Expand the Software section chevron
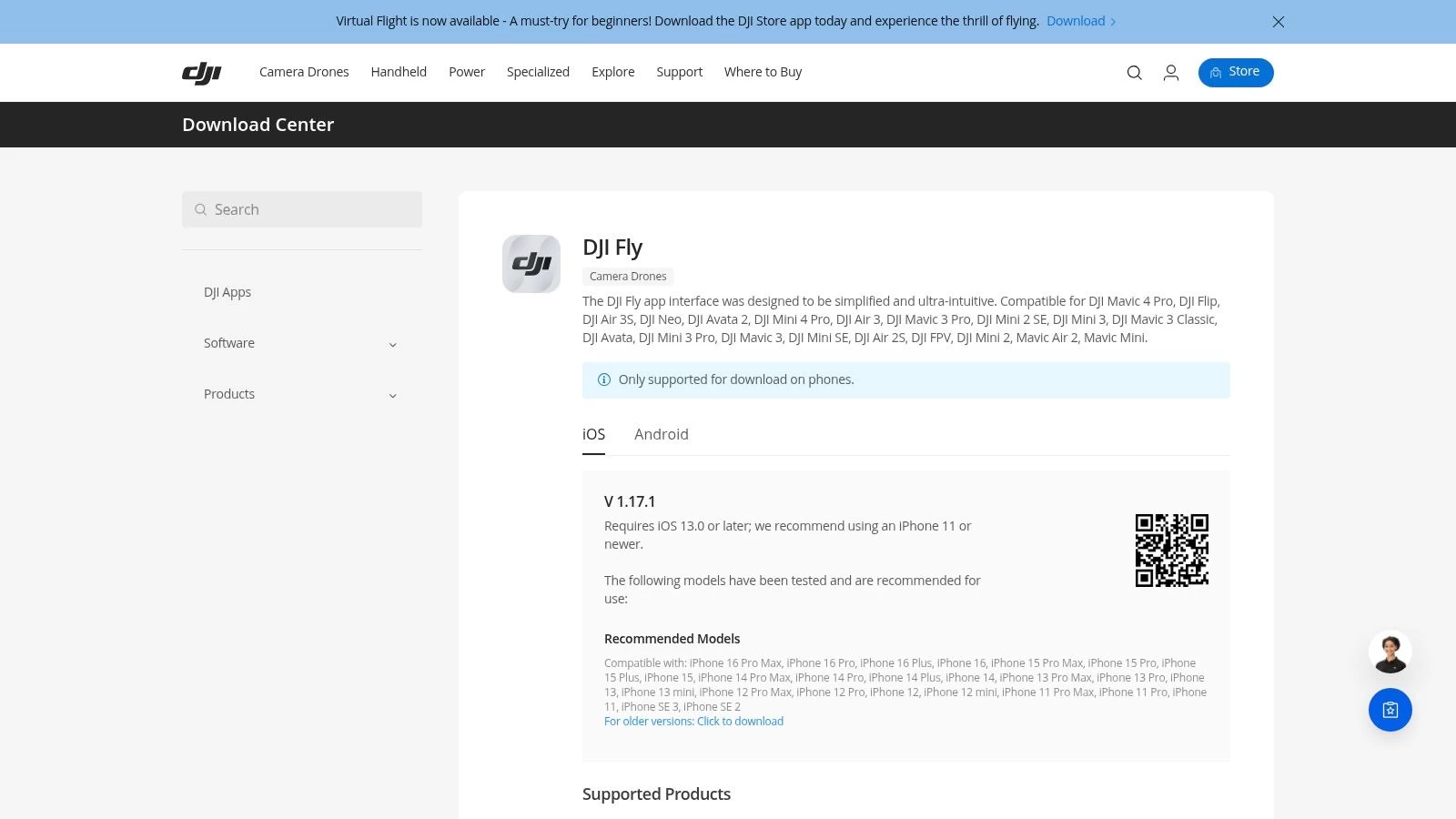 [393, 344]
